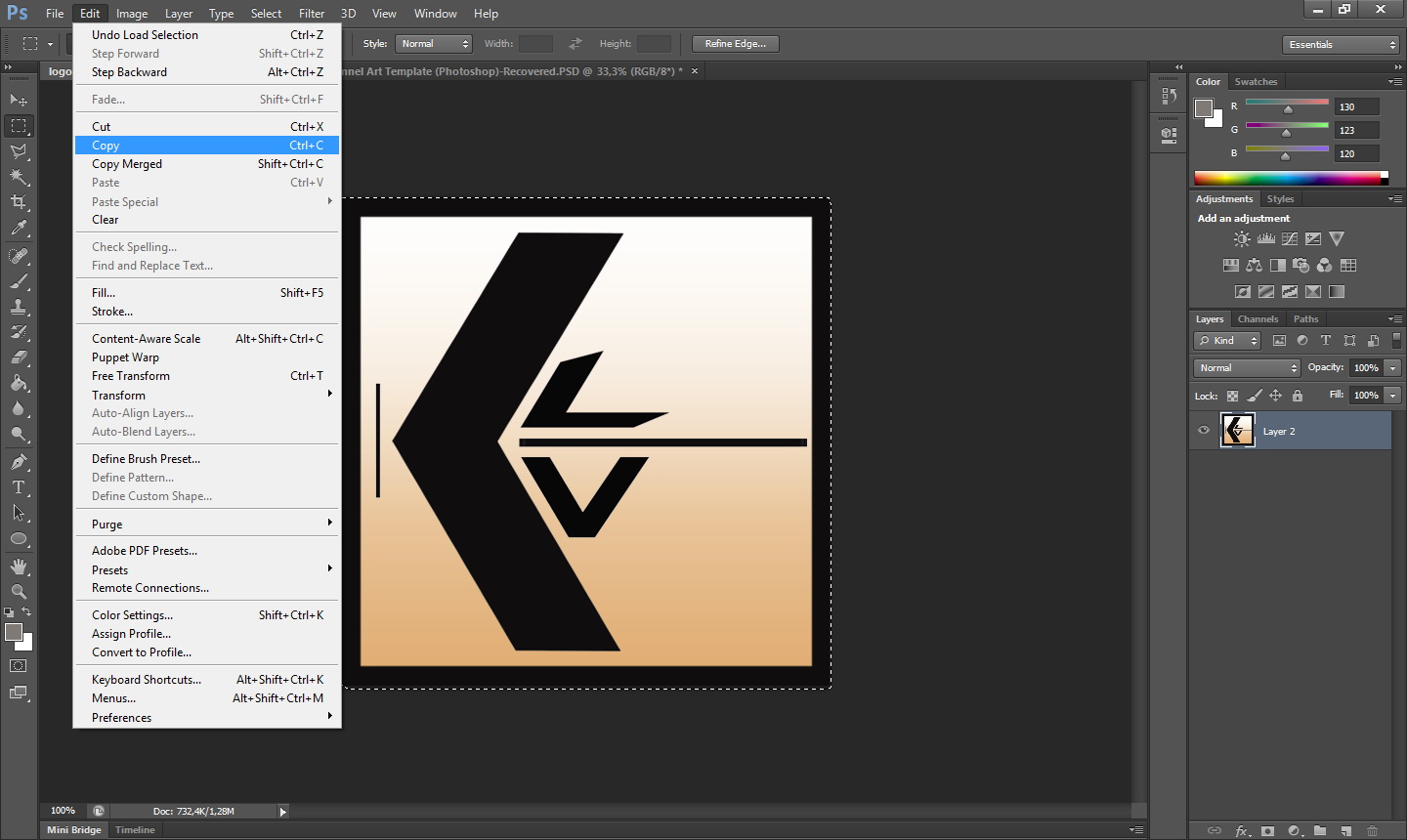Choose Copy Merged from Edit menu

point(127,164)
